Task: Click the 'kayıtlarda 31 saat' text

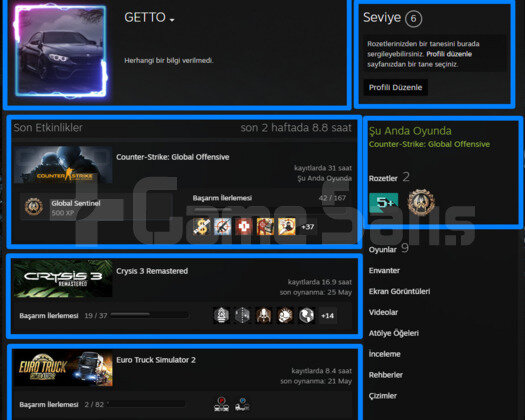Action: tap(323, 168)
